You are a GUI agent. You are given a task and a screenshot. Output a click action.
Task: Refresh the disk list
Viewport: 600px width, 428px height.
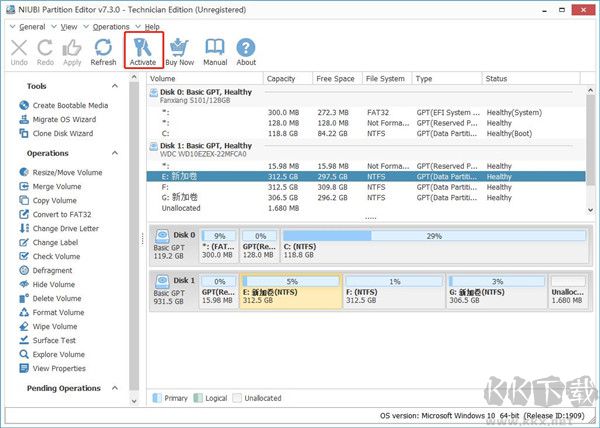click(x=103, y=52)
